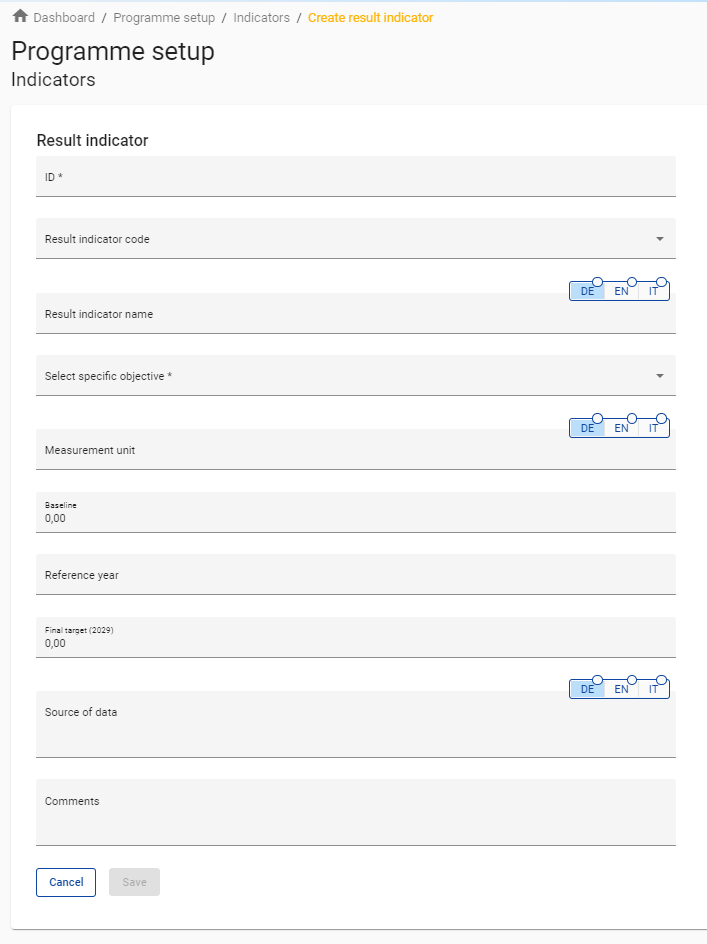Expand the Select specific objective dropdown
Viewport: 707px width, 944px height.
coord(660,376)
